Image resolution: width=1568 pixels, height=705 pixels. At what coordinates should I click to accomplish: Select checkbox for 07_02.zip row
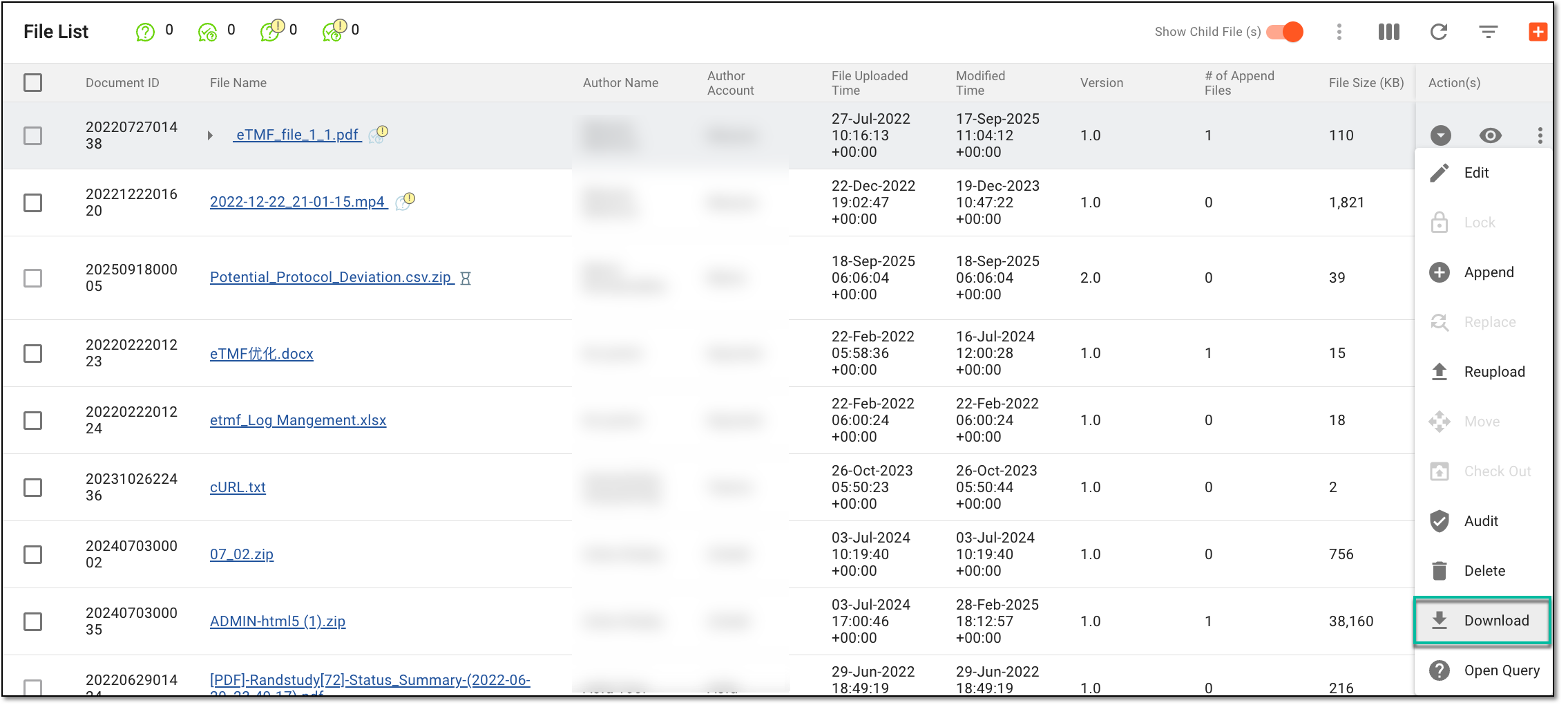coord(32,554)
